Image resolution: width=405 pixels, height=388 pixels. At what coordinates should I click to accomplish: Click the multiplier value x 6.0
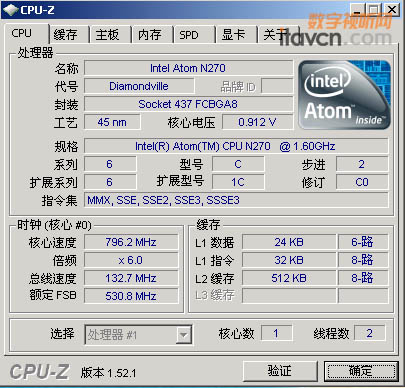(131, 260)
